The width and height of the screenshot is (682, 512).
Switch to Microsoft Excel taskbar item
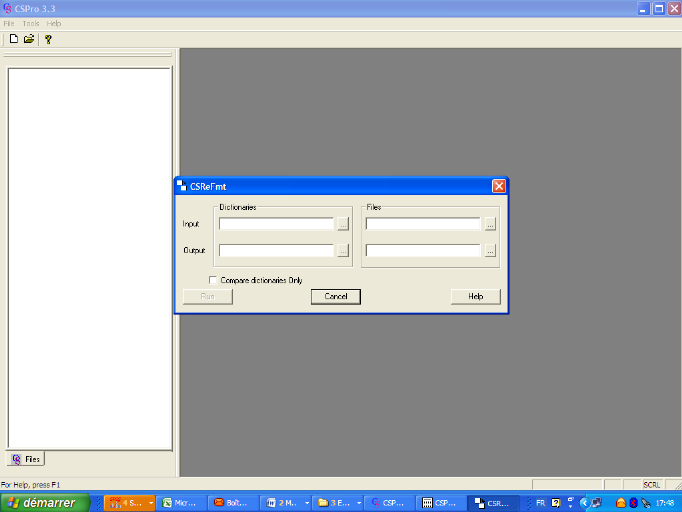181,503
